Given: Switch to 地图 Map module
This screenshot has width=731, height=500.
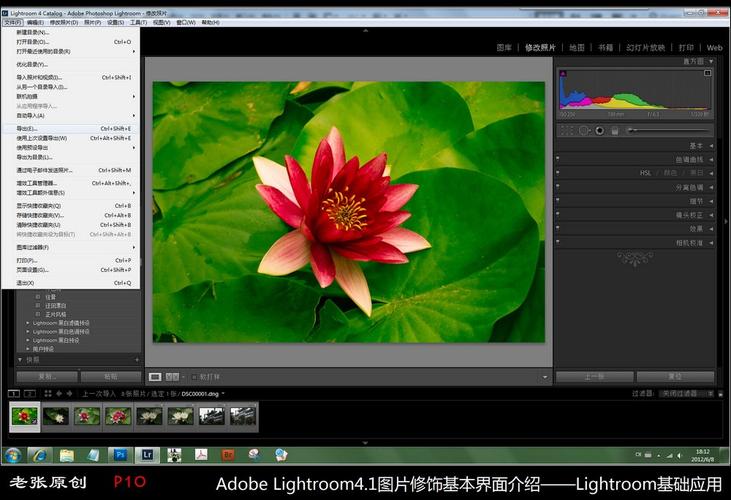Looking at the screenshot, I should click(x=577, y=48).
